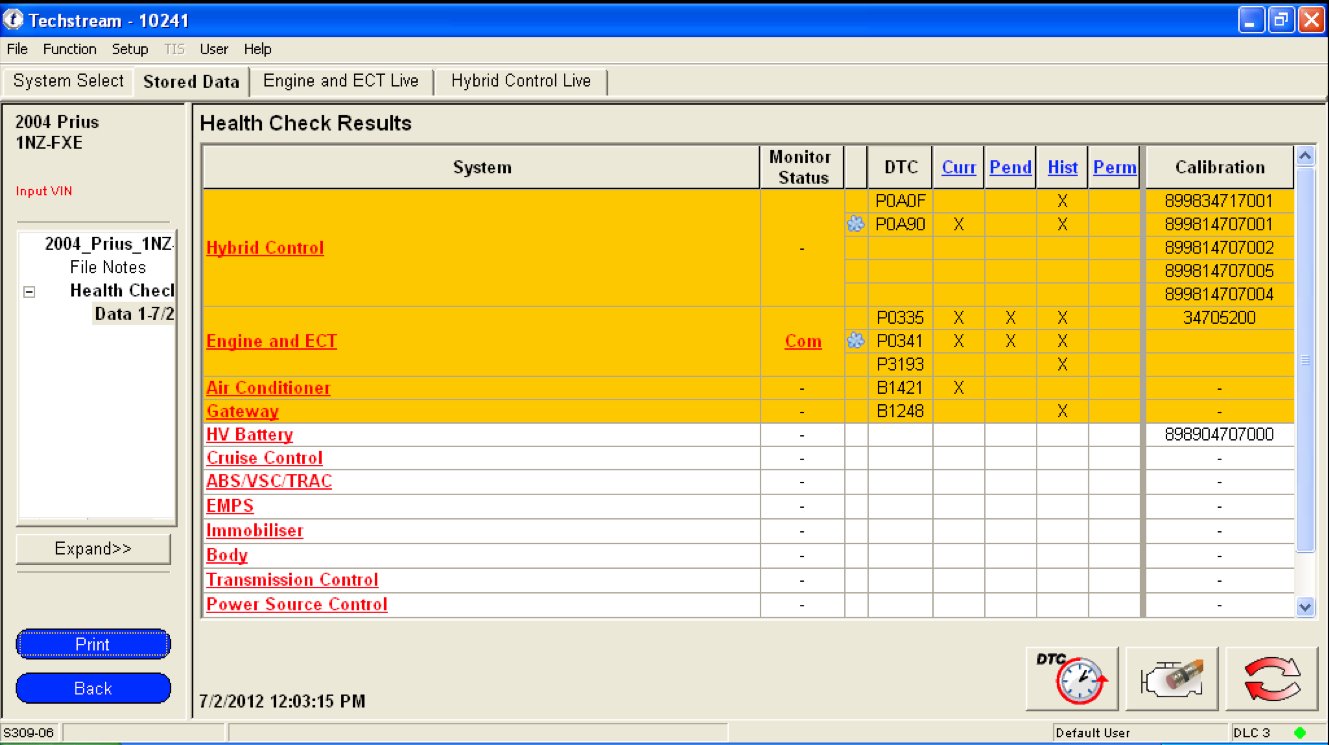Viewport: 1329px width, 745px height.
Task: Click the timestamp 7/2/2012 12:03:15 PM
Action: click(282, 701)
